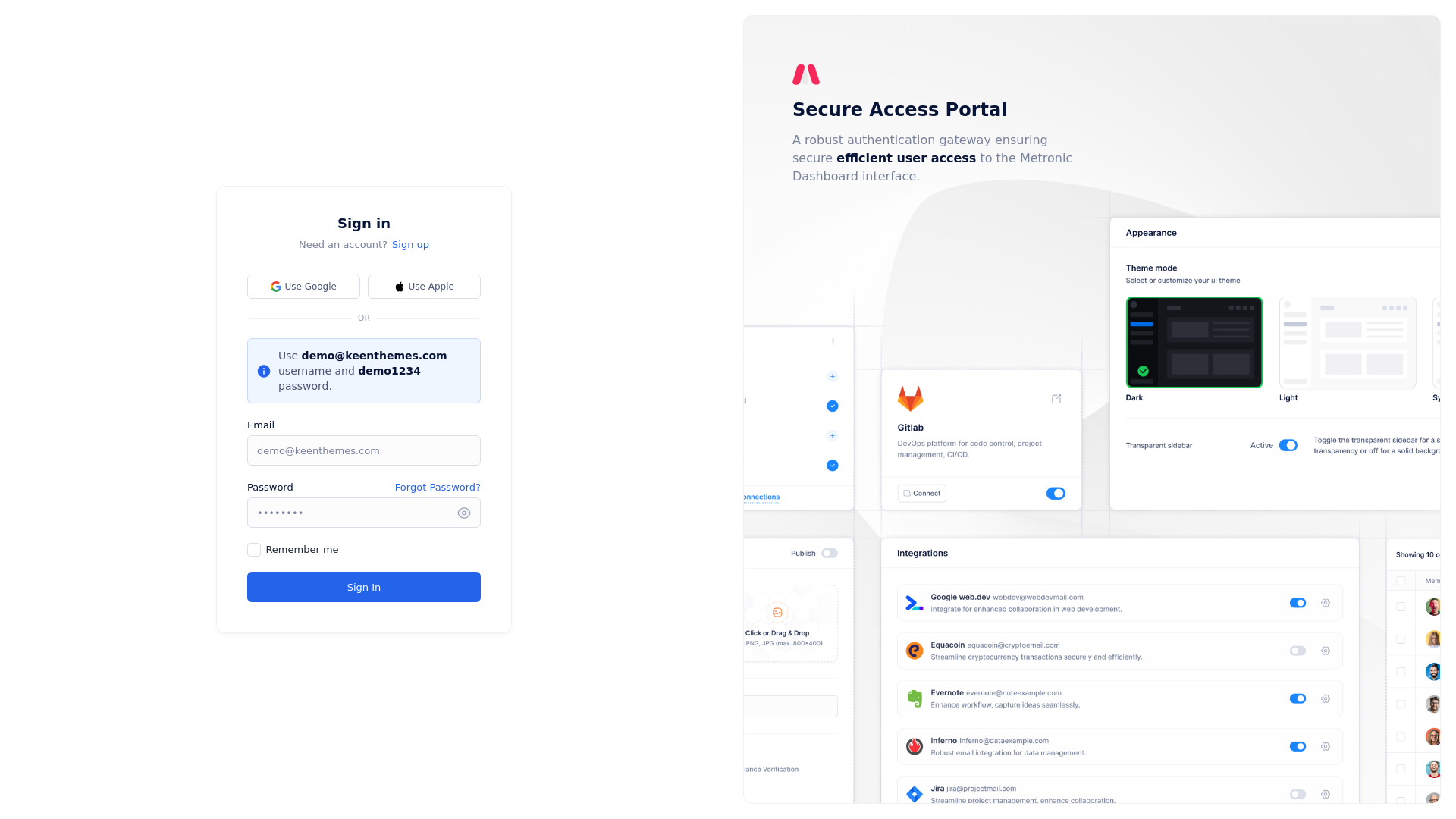Open settings gear for Equacoin
Viewport: 1456px width, 819px height.
[1326, 651]
